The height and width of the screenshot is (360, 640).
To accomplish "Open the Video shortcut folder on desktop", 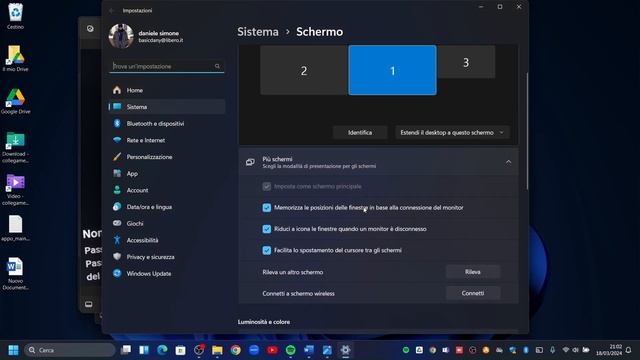I will click(x=16, y=190).
